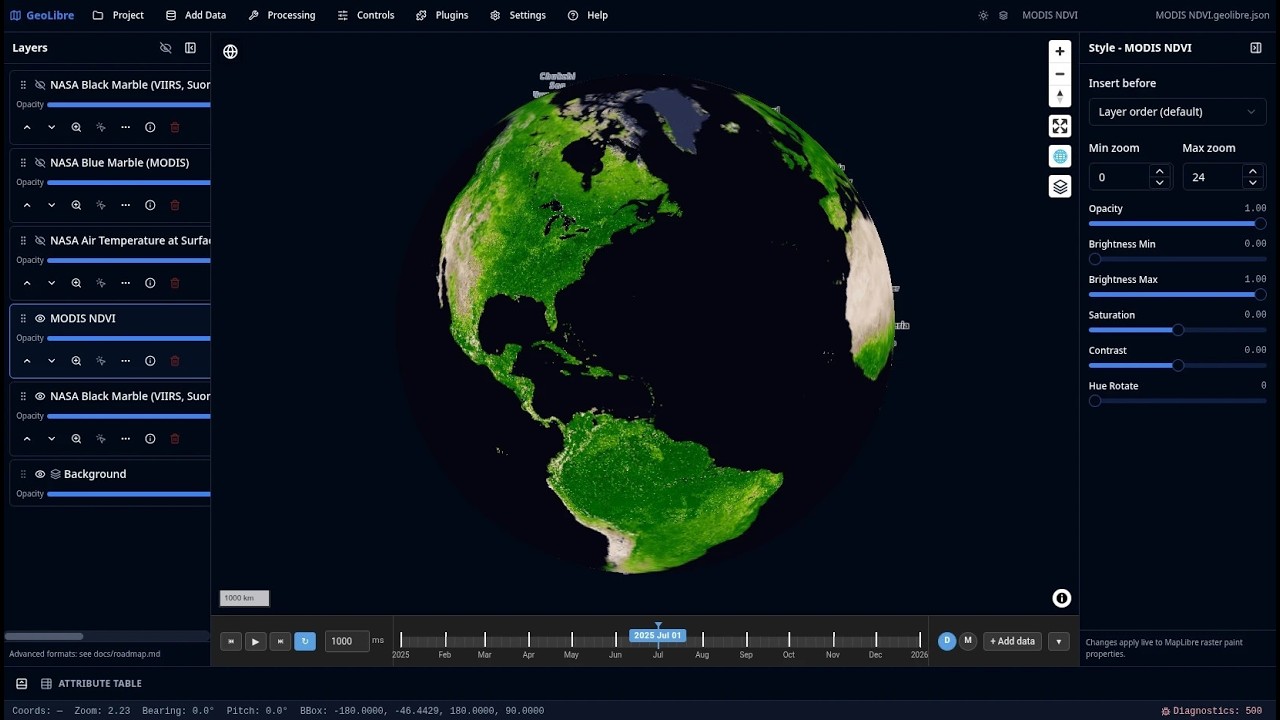The image size is (1280, 720).
Task: Click the GeoLibre logo icon
Action: click(15, 15)
